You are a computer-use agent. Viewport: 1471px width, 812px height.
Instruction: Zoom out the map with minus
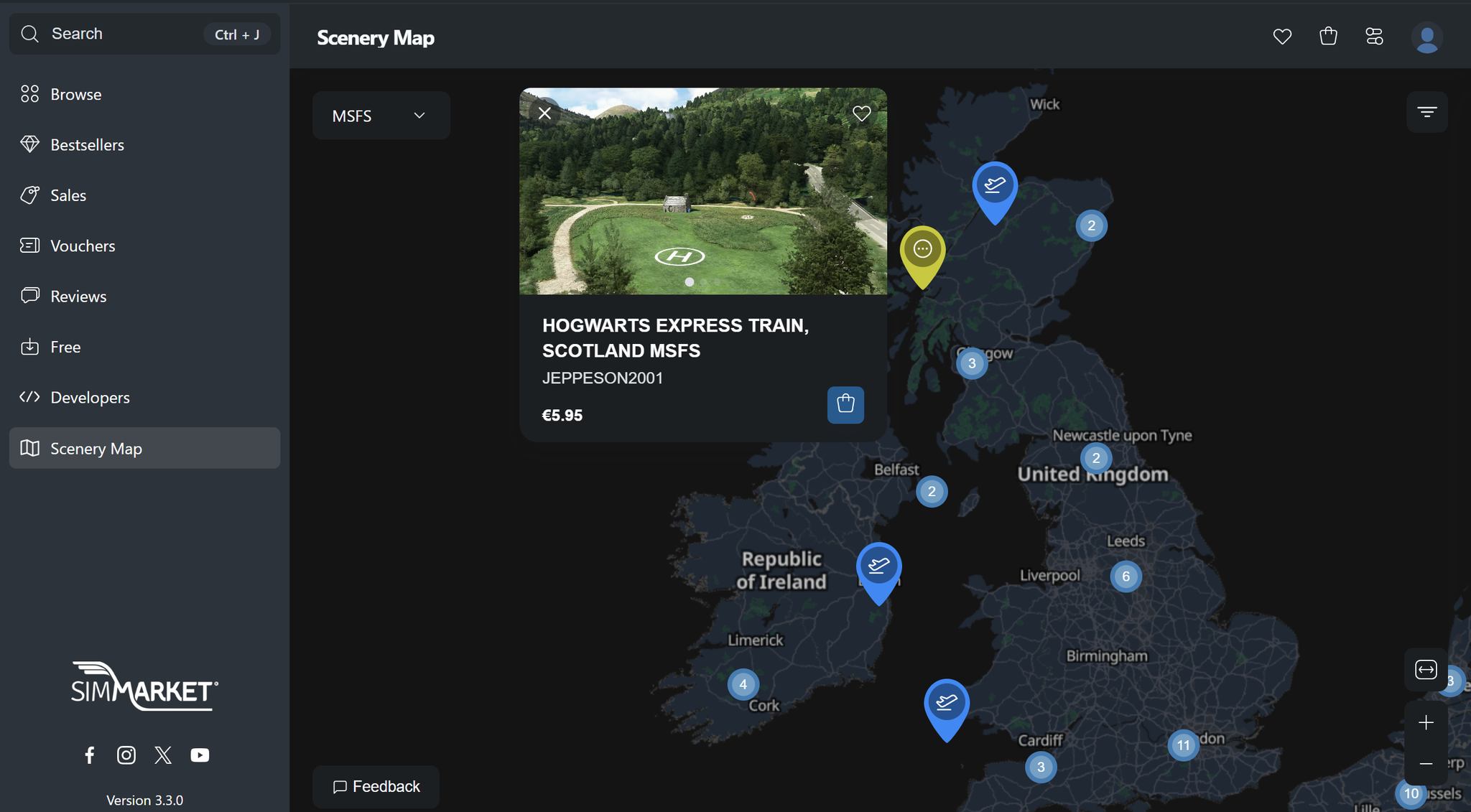pos(1426,764)
